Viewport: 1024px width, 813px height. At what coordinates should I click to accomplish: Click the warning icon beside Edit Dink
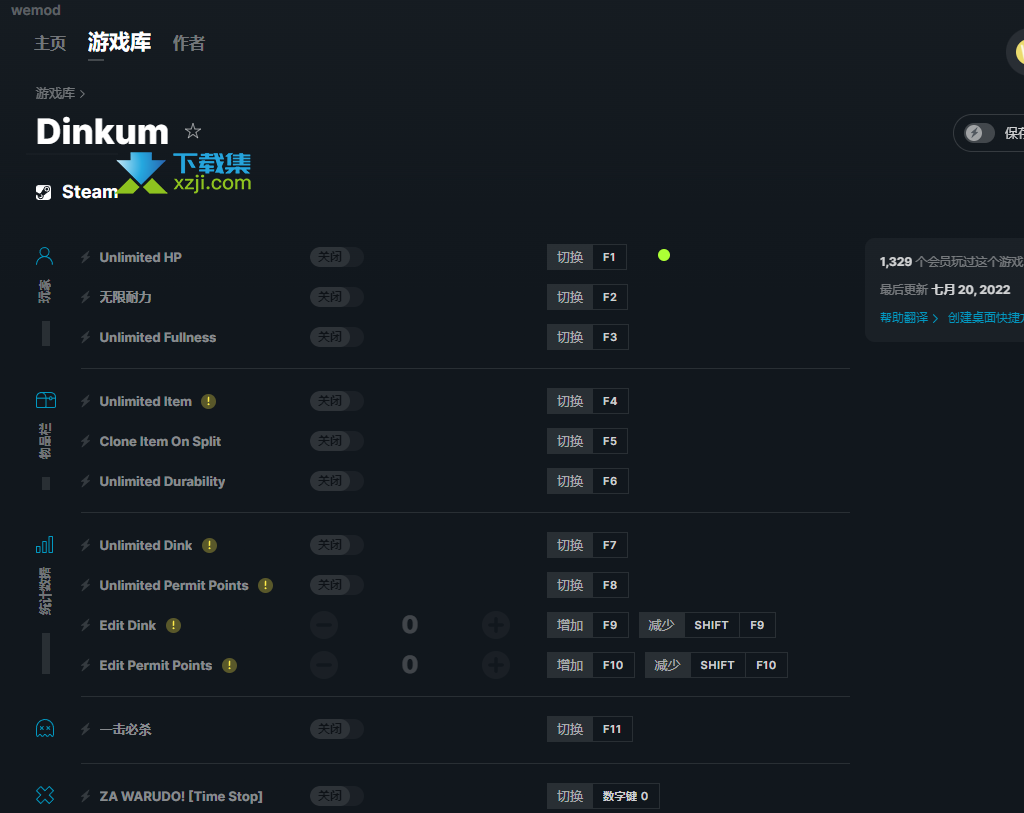(173, 626)
